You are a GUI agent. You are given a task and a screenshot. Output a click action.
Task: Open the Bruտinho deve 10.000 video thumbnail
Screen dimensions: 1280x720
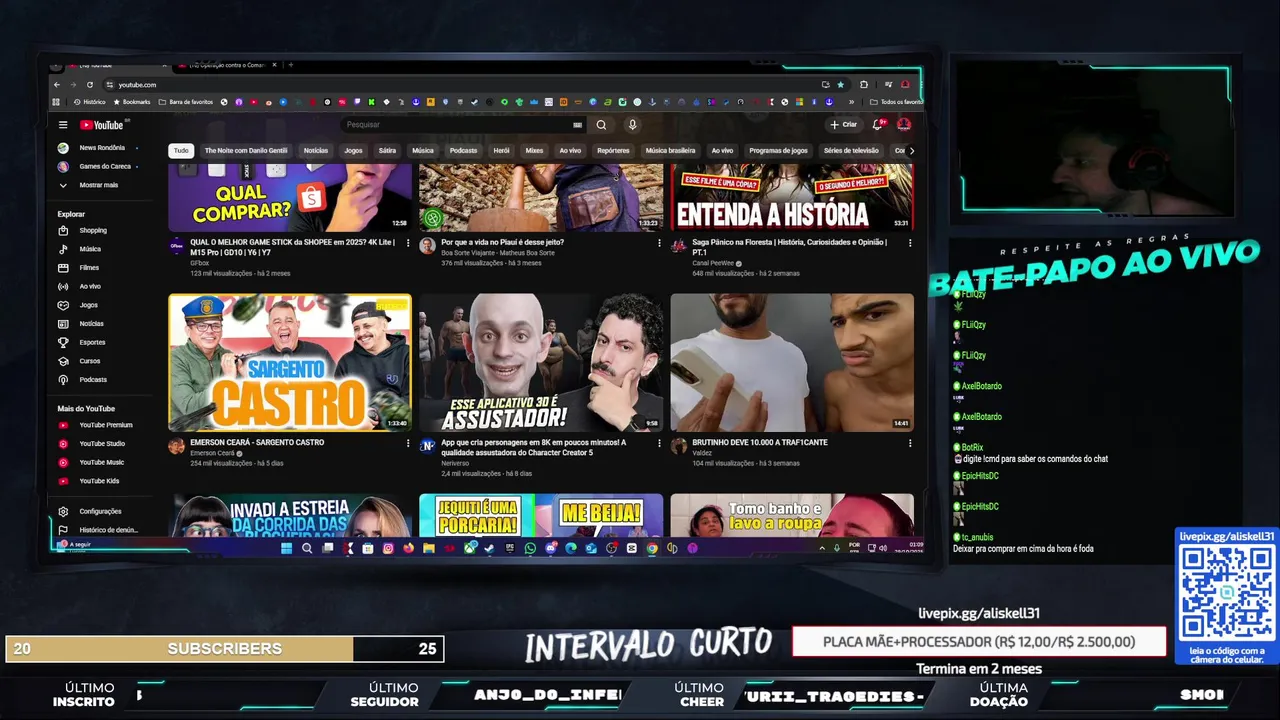(x=792, y=362)
